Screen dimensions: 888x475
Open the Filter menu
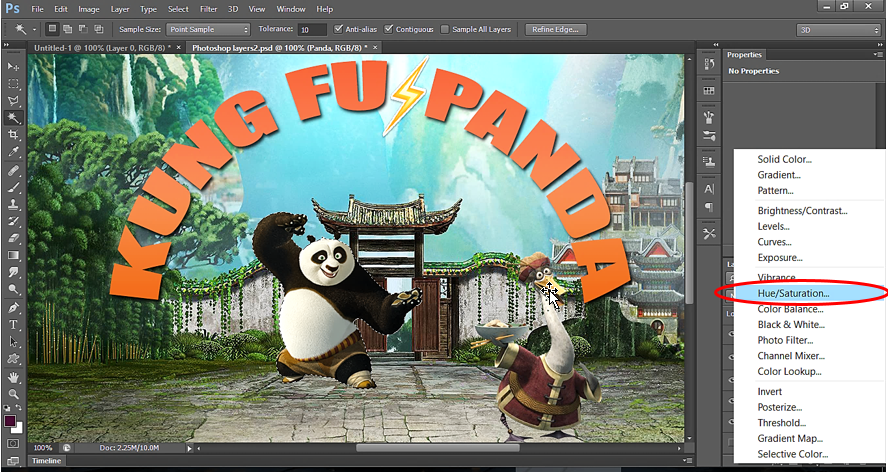coord(208,9)
